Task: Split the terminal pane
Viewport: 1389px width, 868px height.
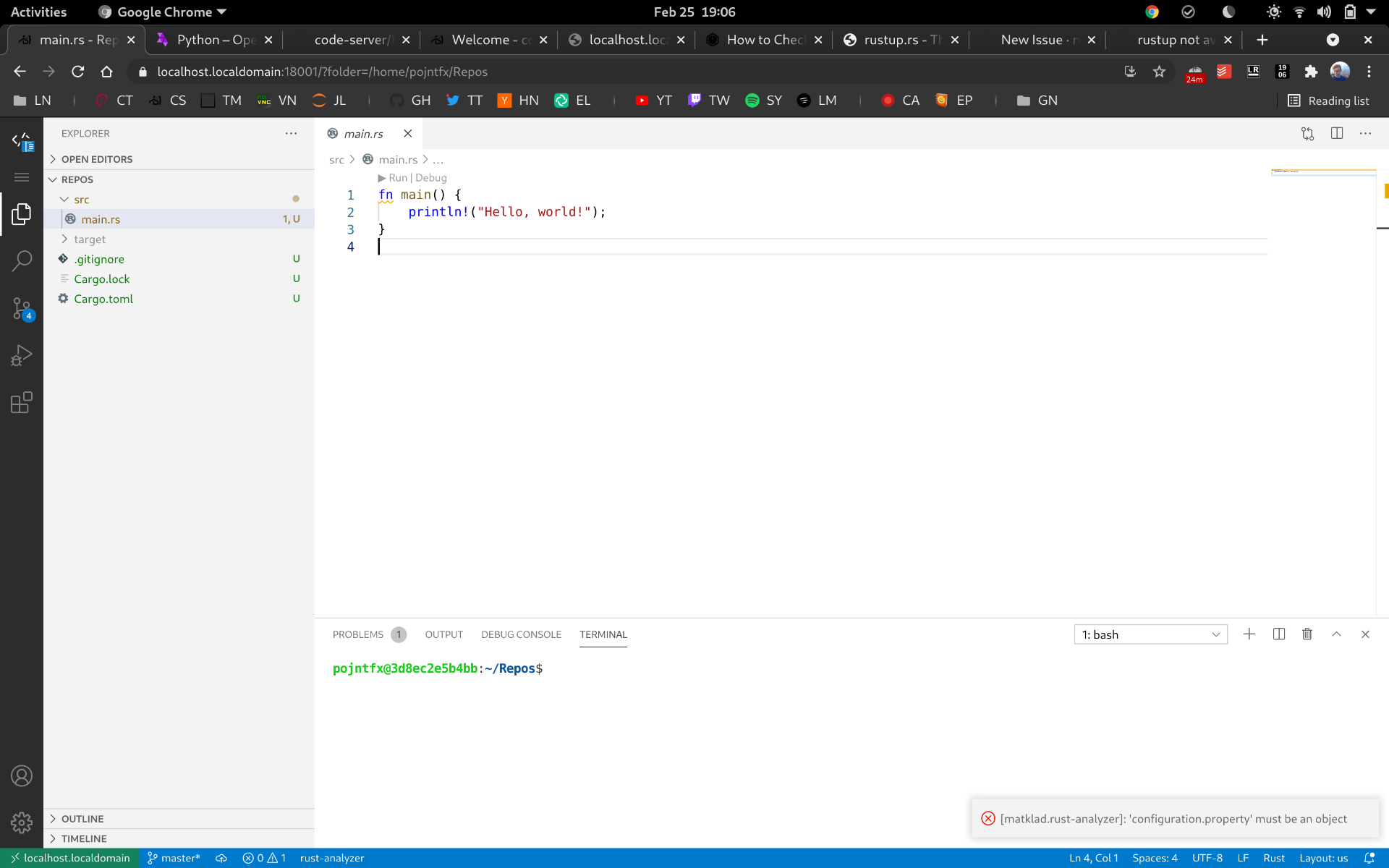Action: (x=1278, y=634)
